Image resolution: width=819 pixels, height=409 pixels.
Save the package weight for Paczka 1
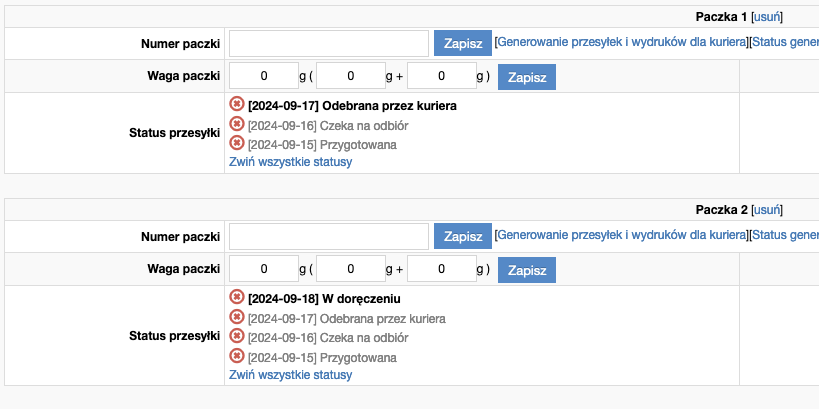[527, 76]
